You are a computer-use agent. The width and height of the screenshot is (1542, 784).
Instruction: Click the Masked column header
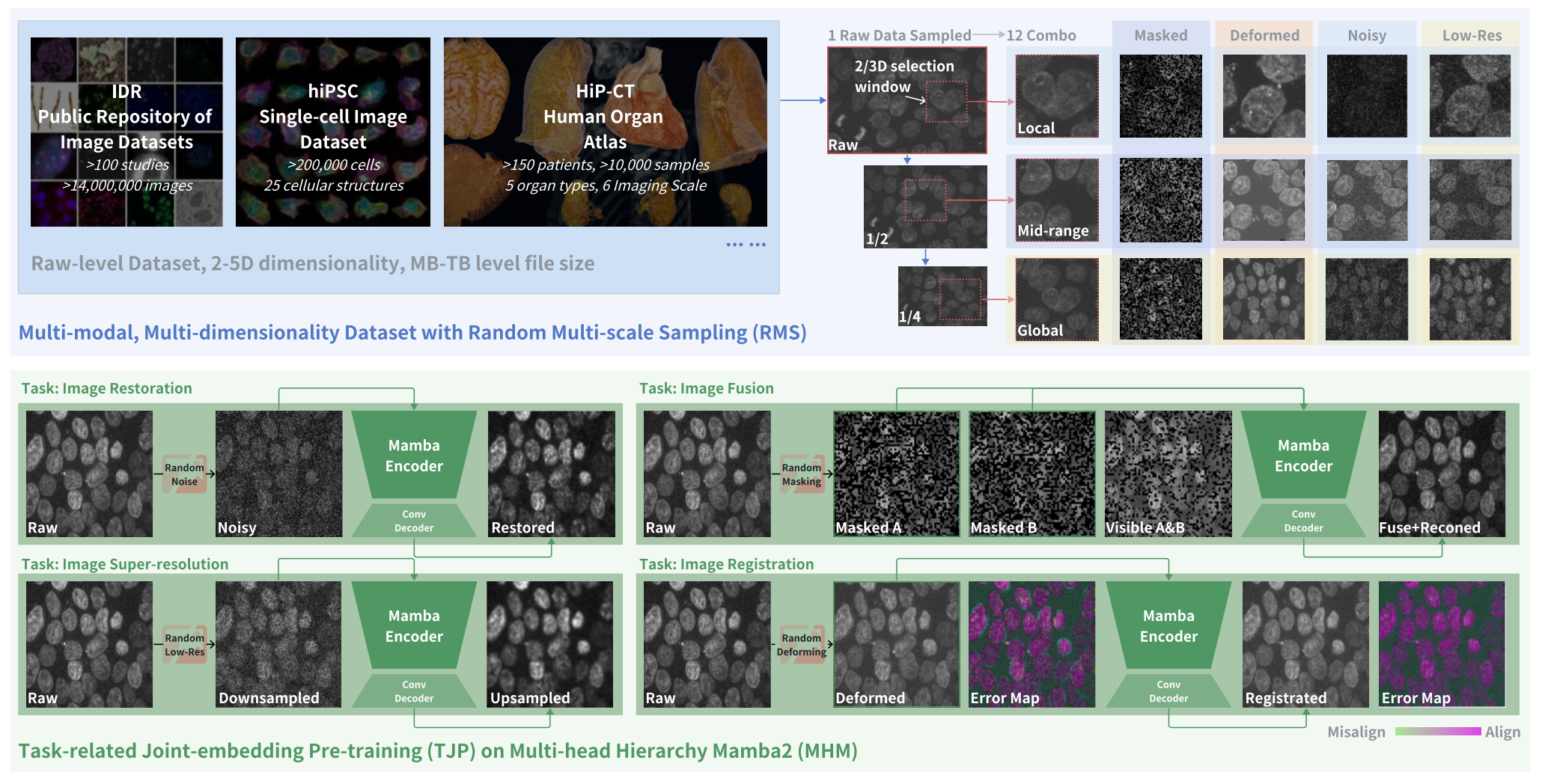tap(1160, 35)
